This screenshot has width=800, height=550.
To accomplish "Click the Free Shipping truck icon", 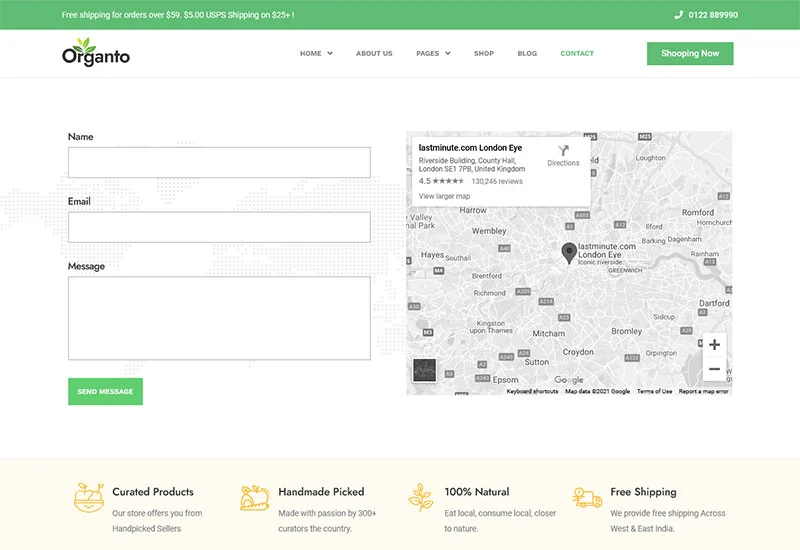I will click(587, 497).
